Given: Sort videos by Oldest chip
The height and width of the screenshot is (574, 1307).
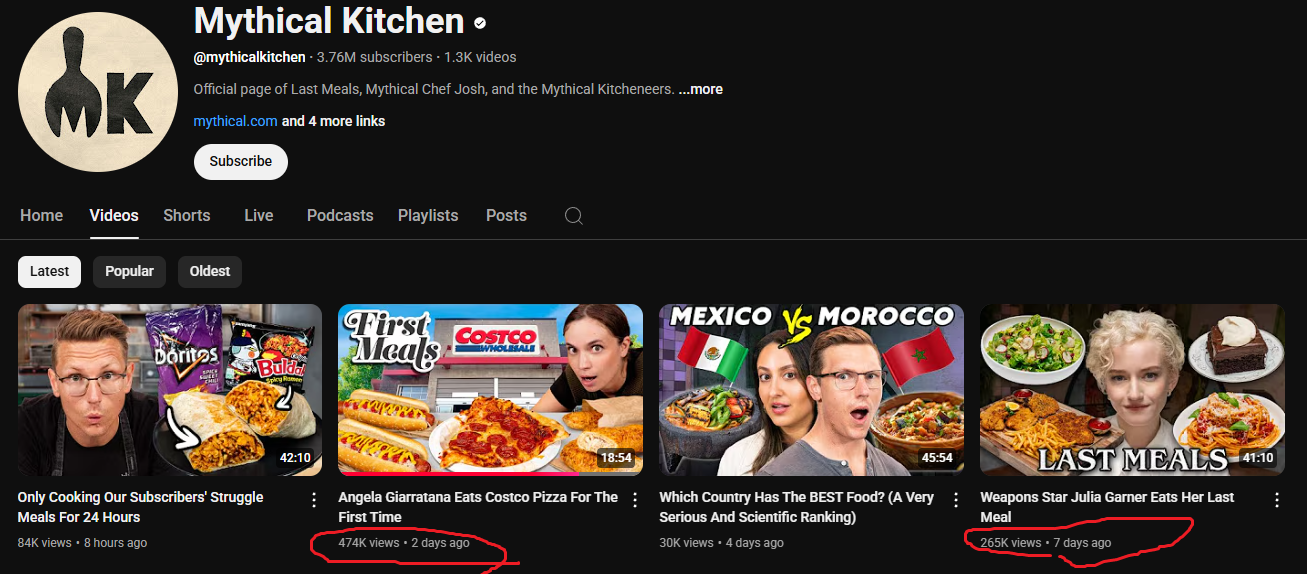Looking at the screenshot, I should tap(210, 271).
